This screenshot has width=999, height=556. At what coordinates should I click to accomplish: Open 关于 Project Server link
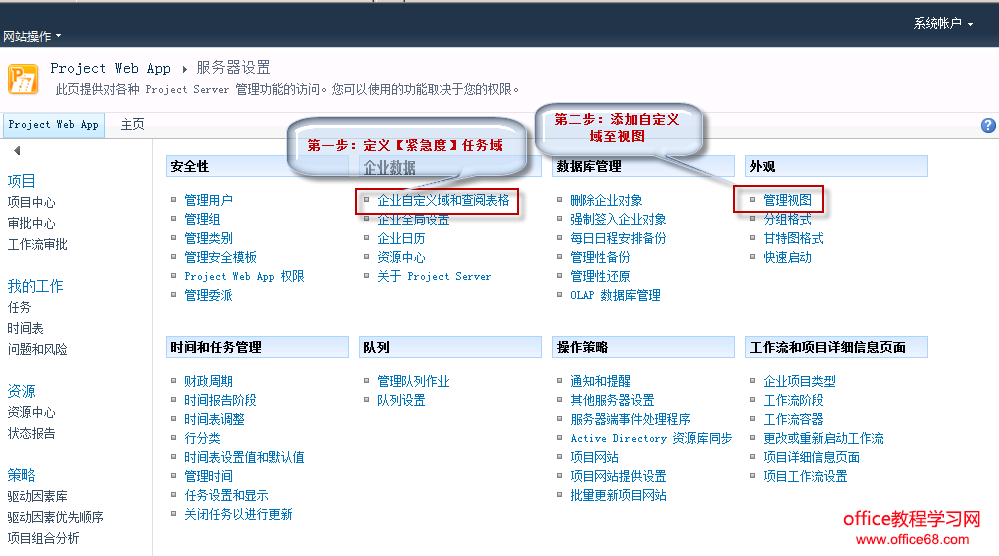coord(434,276)
